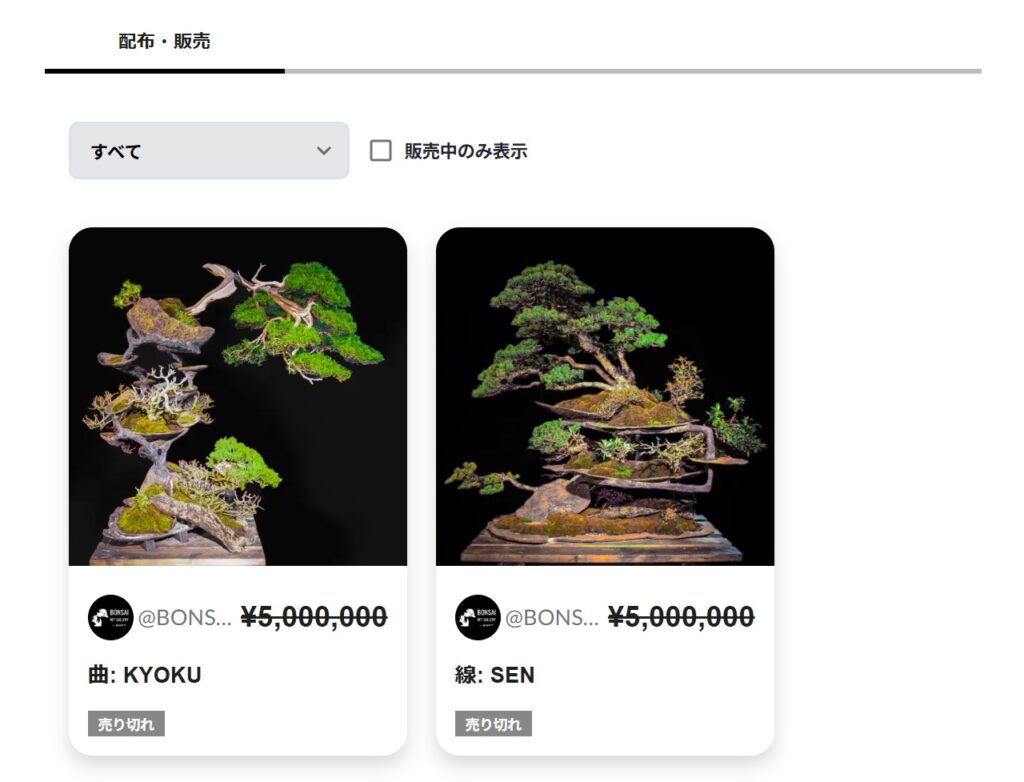Open the 配布・販売 tab
This screenshot has height=782, width=1024.
tap(164, 41)
